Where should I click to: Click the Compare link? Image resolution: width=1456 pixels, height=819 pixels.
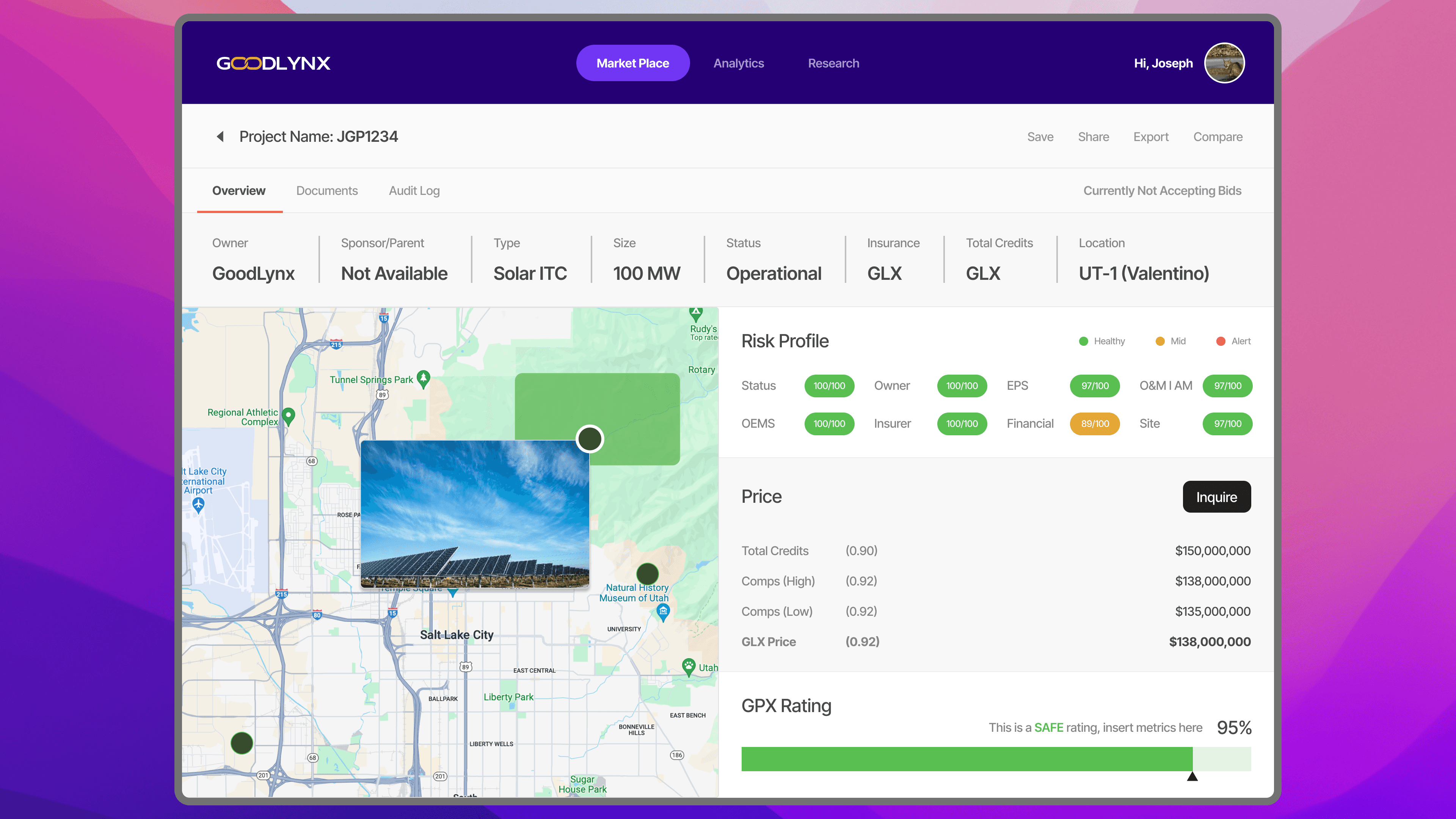(1218, 137)
